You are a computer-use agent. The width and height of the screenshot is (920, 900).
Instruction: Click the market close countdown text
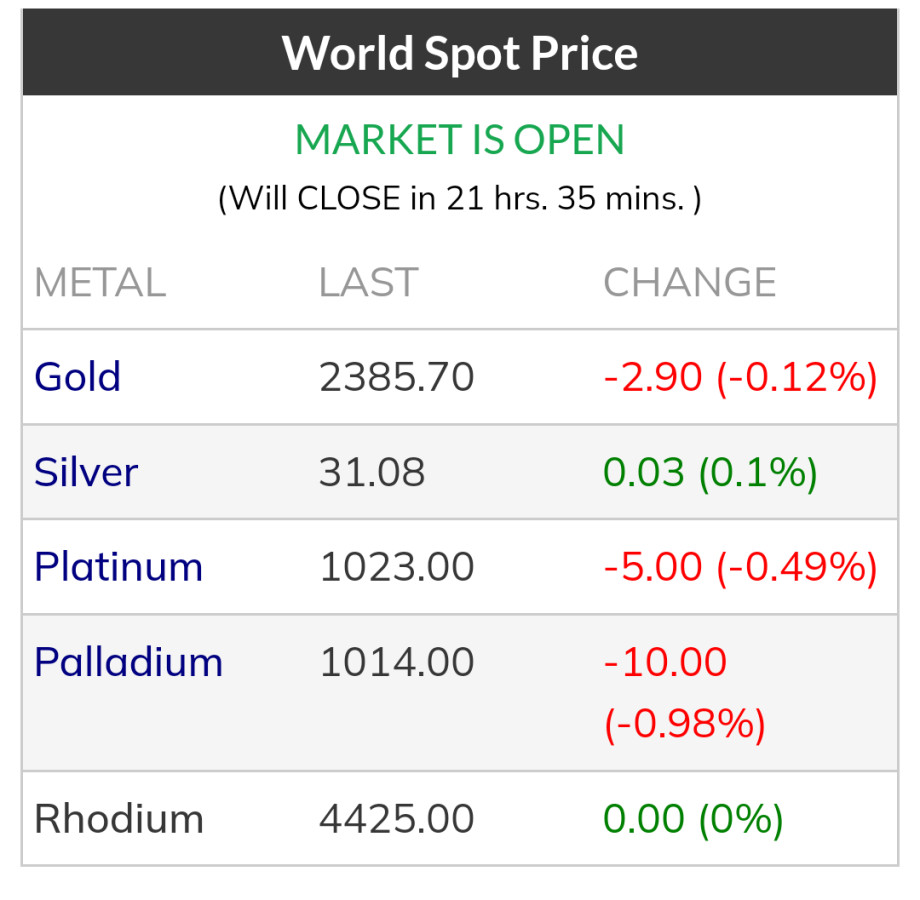pyautogui.click(x=460, y=198)
